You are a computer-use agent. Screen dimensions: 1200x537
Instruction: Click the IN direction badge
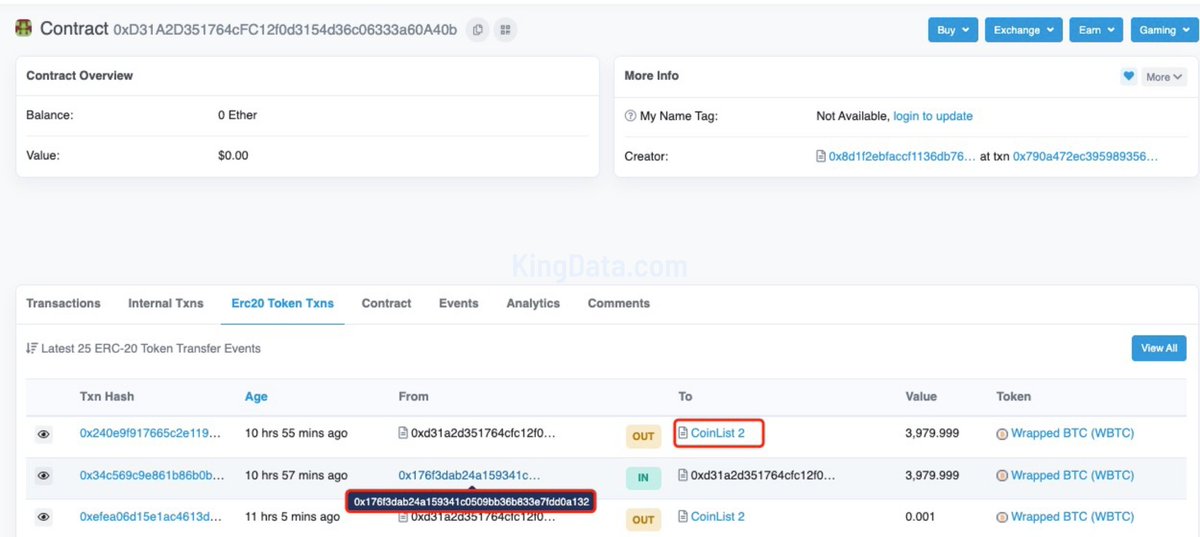(643, 478)
